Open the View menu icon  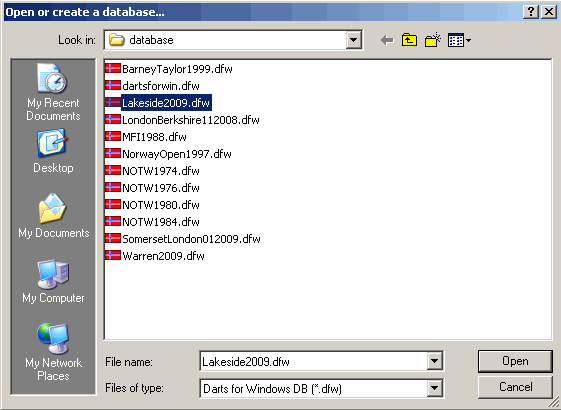tap(459, 40)
